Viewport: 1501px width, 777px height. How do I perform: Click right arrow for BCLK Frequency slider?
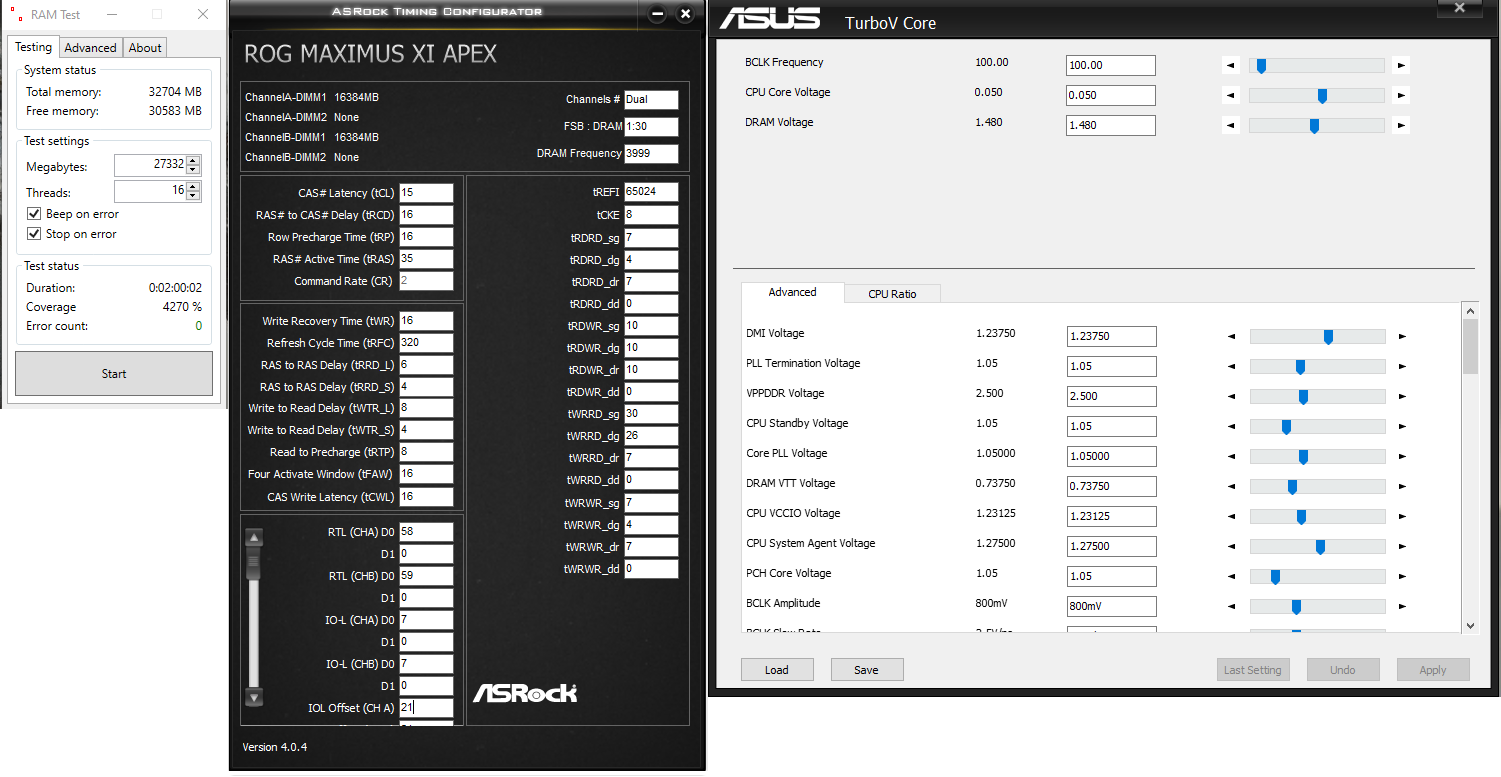pos(1401,66)
